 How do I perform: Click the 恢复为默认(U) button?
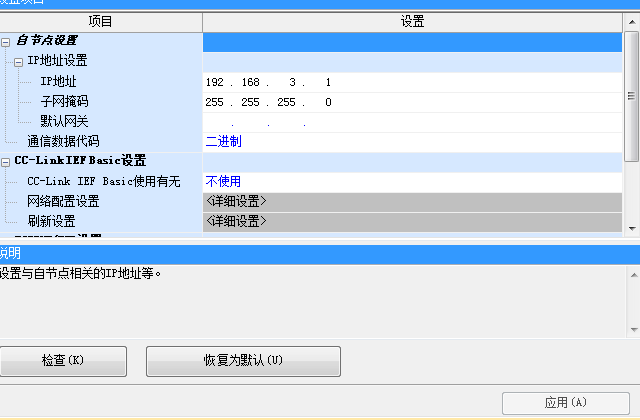tap(243, 360)
